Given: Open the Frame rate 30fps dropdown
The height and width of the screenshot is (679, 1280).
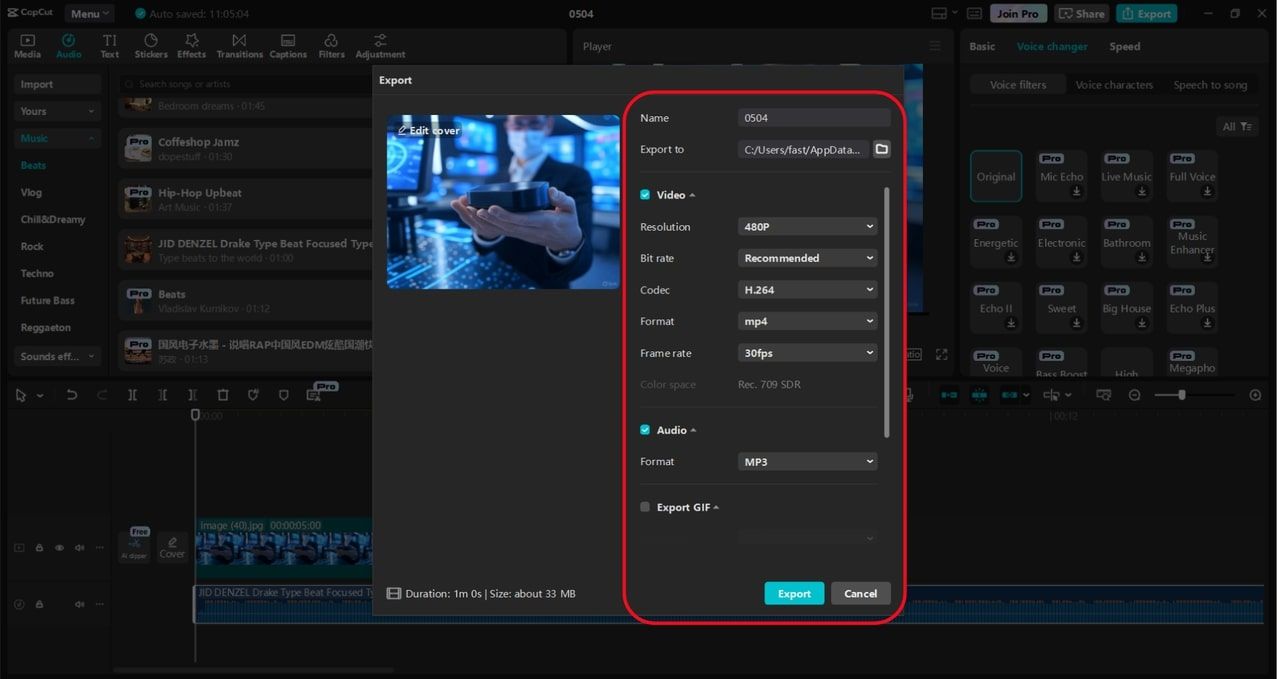Looking at the screenshot, I should (x=808, y=353).
